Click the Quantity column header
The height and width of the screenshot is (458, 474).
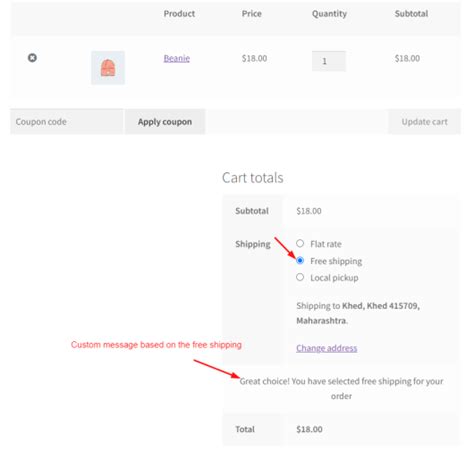329,14
